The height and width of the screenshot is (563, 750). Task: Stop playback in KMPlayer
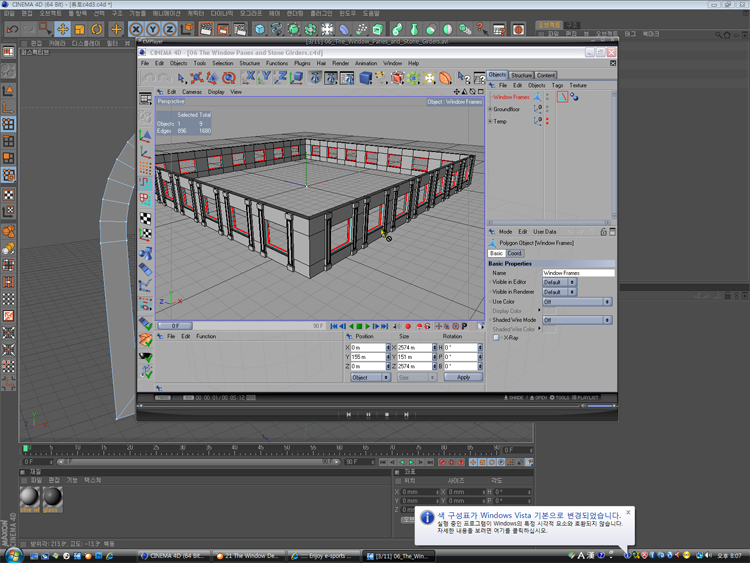(x=386, y=415)
